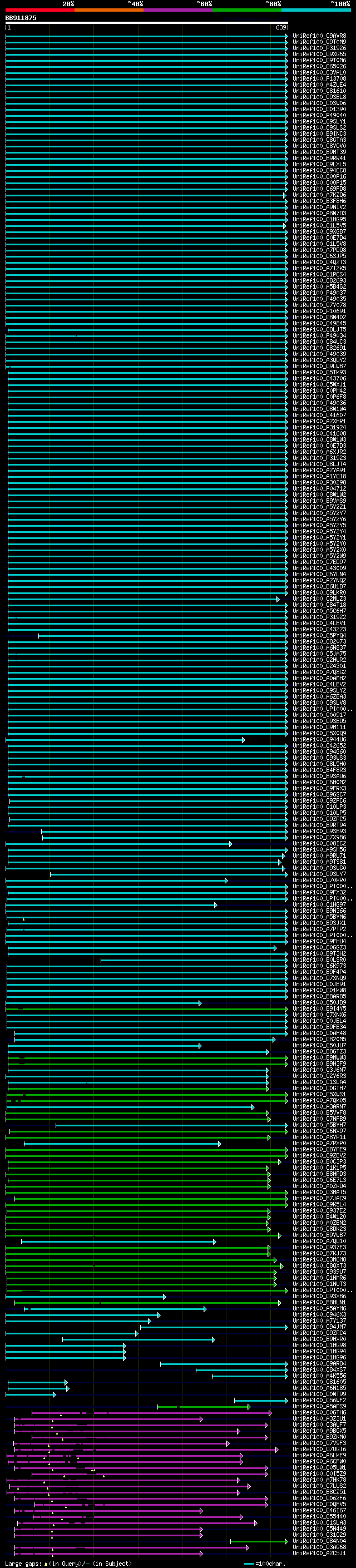Select hit label UniRef100_Q9K5L4
356x1568 pixels.
click(319, 1204)
